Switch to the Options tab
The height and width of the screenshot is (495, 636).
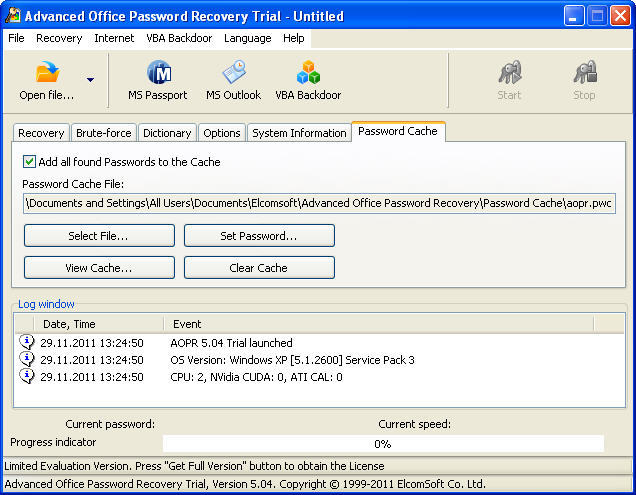(x=222, y=133)
